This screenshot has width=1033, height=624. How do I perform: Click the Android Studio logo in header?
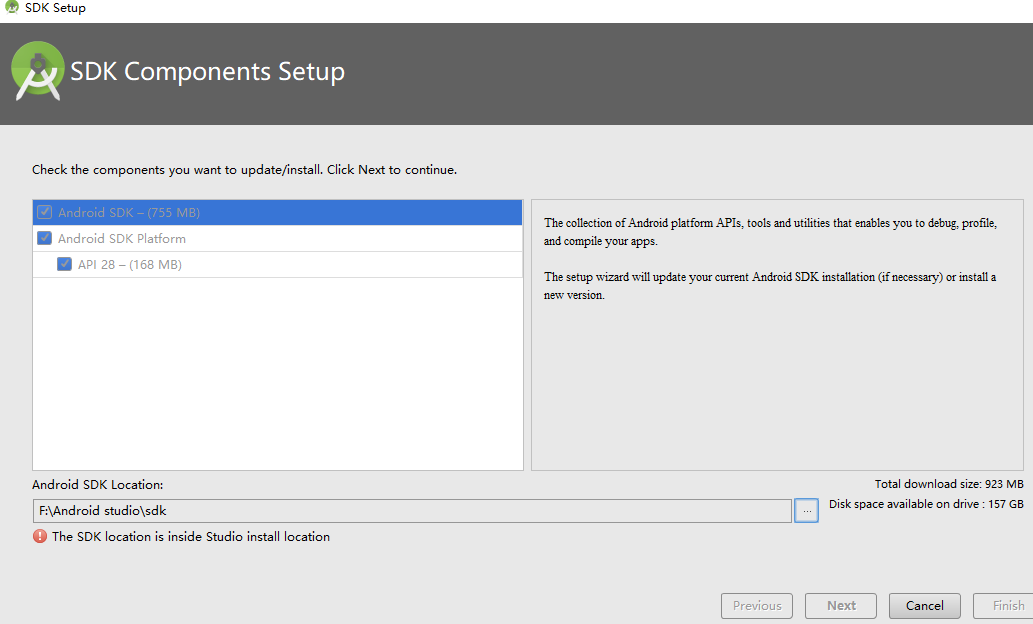[x=38, y=71]
